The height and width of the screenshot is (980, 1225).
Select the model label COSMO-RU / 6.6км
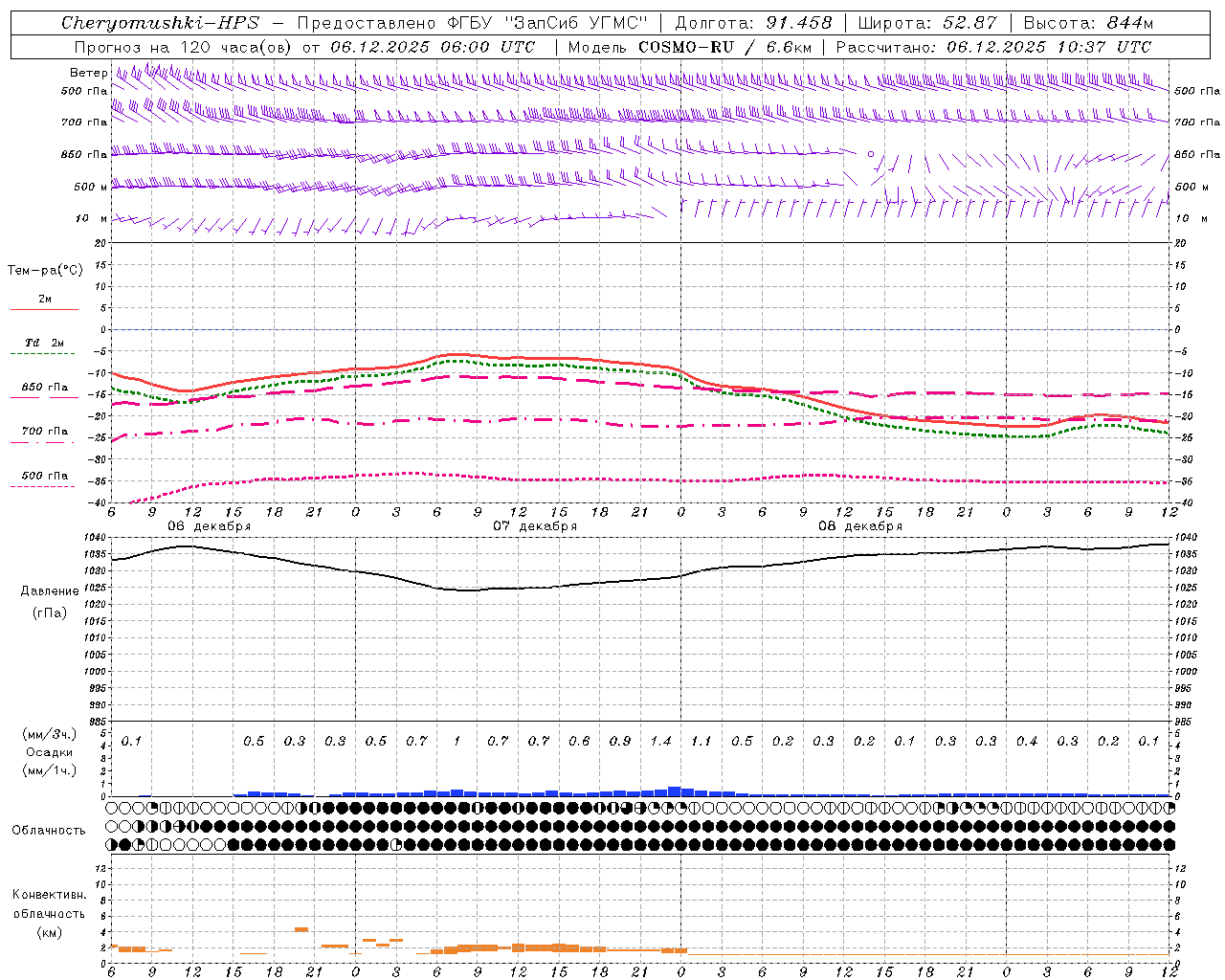[x=724, y=47]
